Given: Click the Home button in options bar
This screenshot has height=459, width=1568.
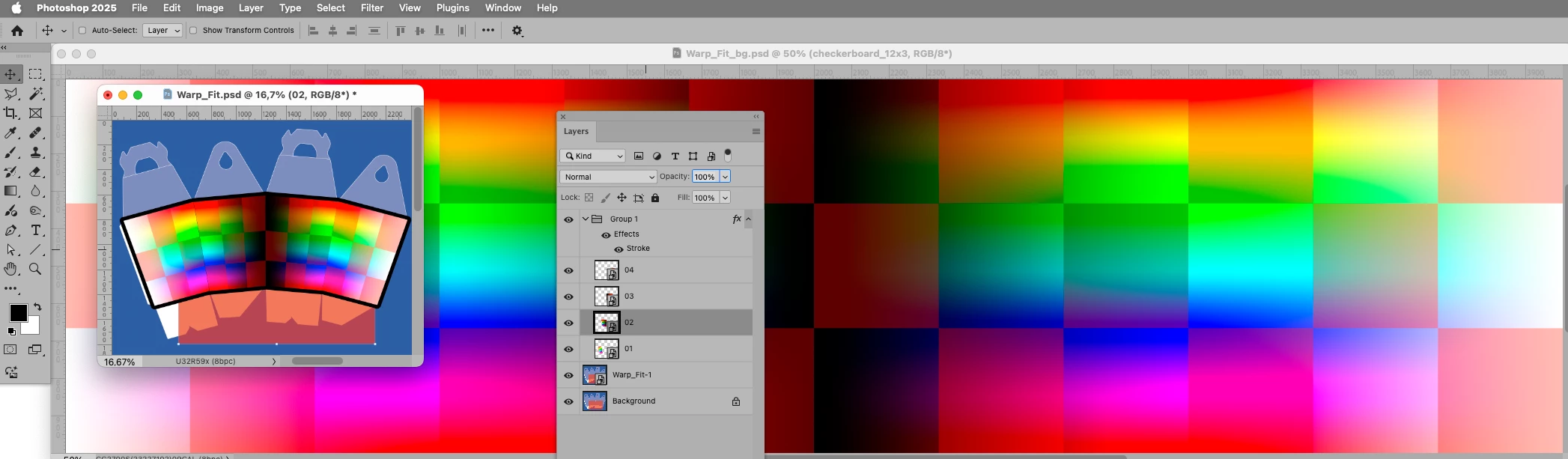Looking at the screenshot, I should pyautogui.click(x=17, y=31).
